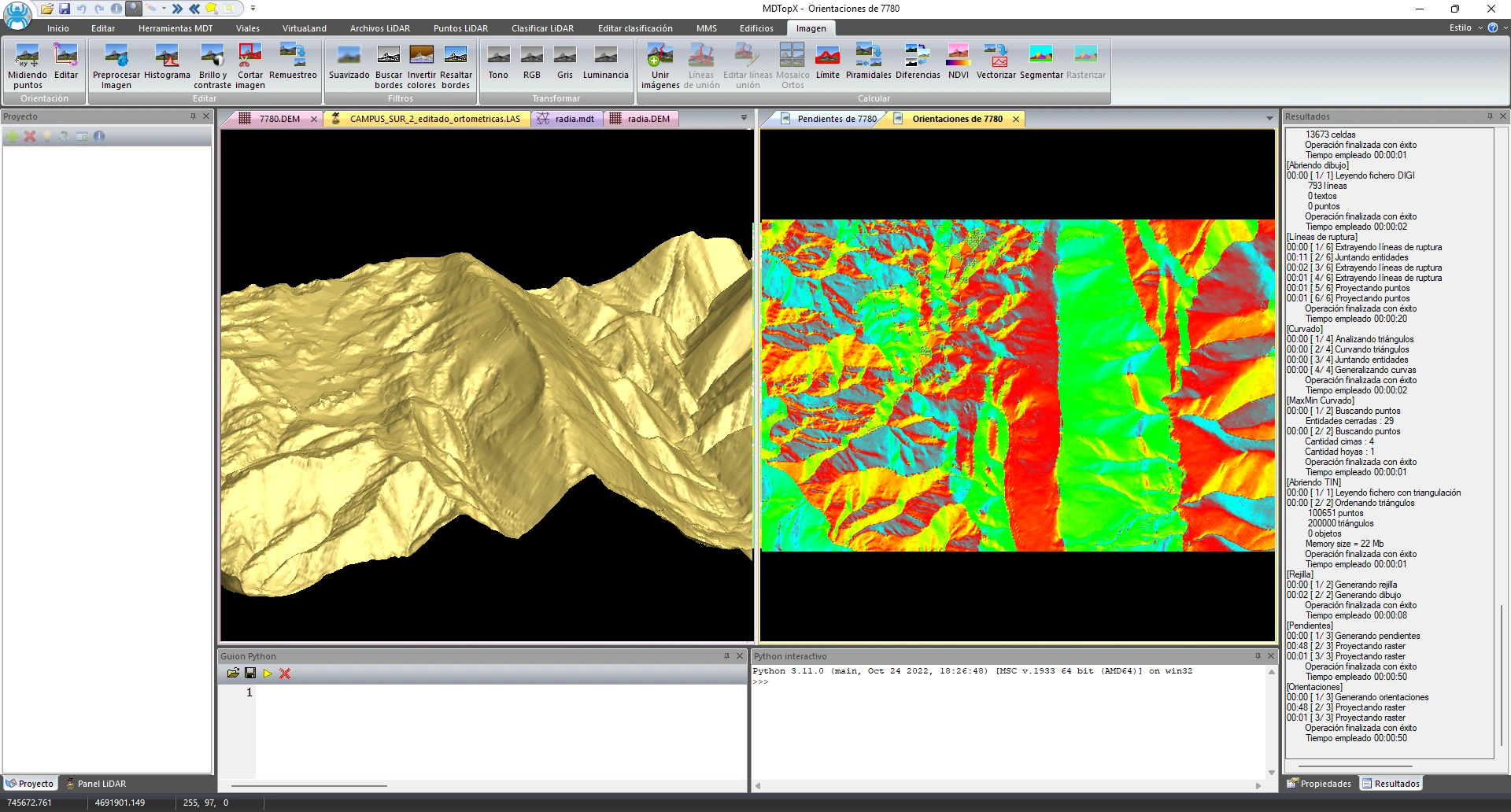Click line 1 of the Python script editor
Viewport: 1511px width, 812px height.
[501, 692]
